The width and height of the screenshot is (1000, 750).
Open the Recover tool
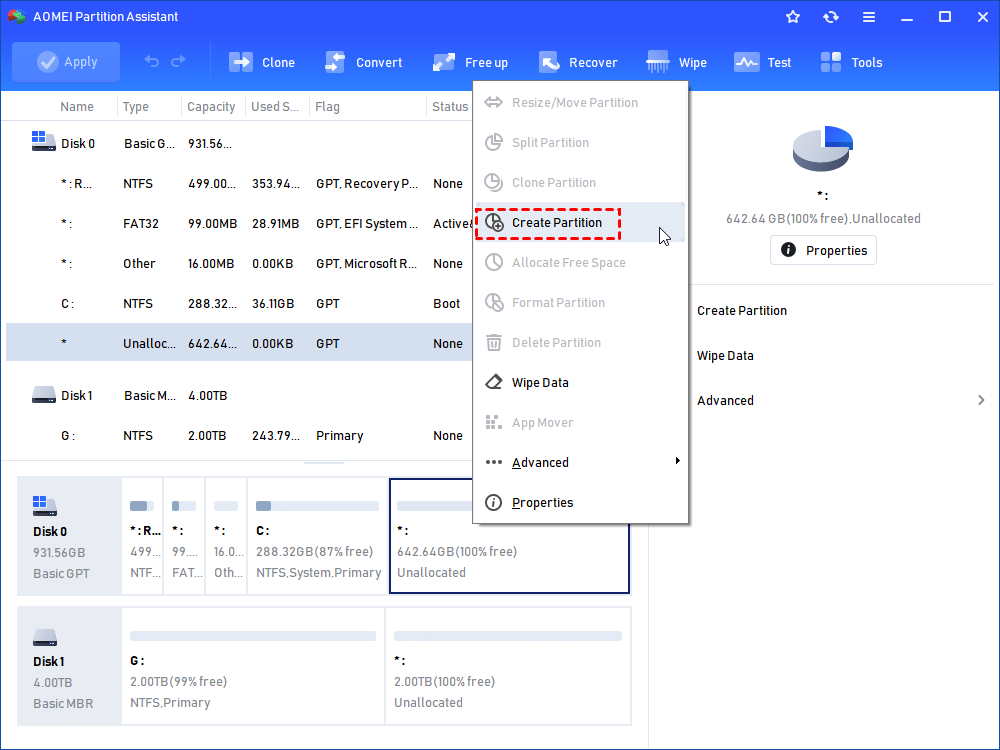pos(578,62)
